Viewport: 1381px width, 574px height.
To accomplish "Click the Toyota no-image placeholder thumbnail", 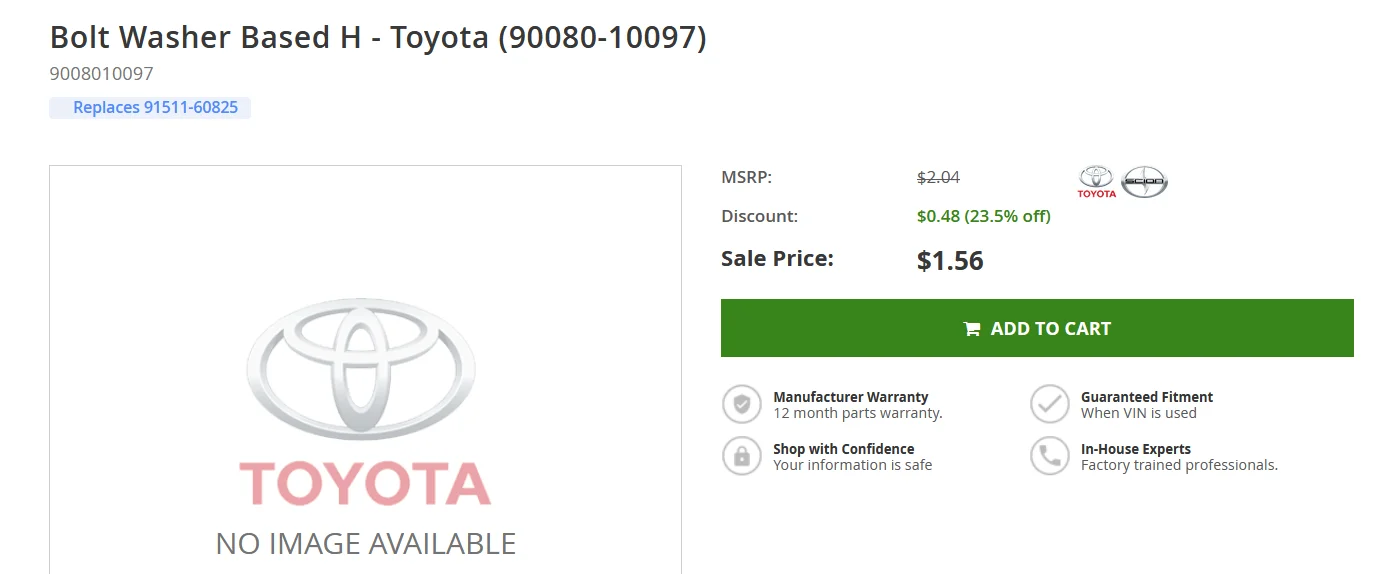I will [365, 370].
